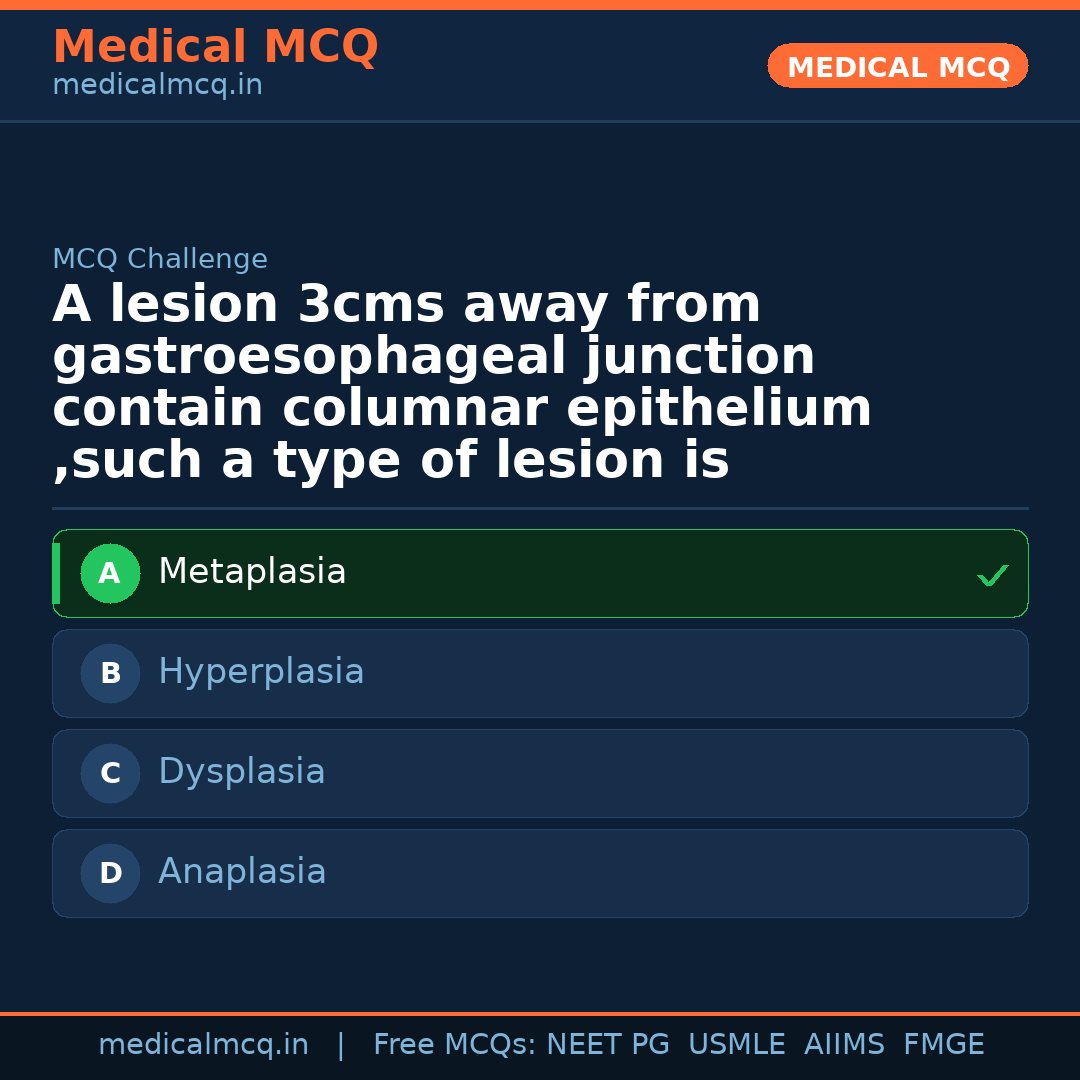Viewport: 1080px width, 1080px height.
Task: Click the "MCQ Challenge" heading label
Action: tap(160, 258)
